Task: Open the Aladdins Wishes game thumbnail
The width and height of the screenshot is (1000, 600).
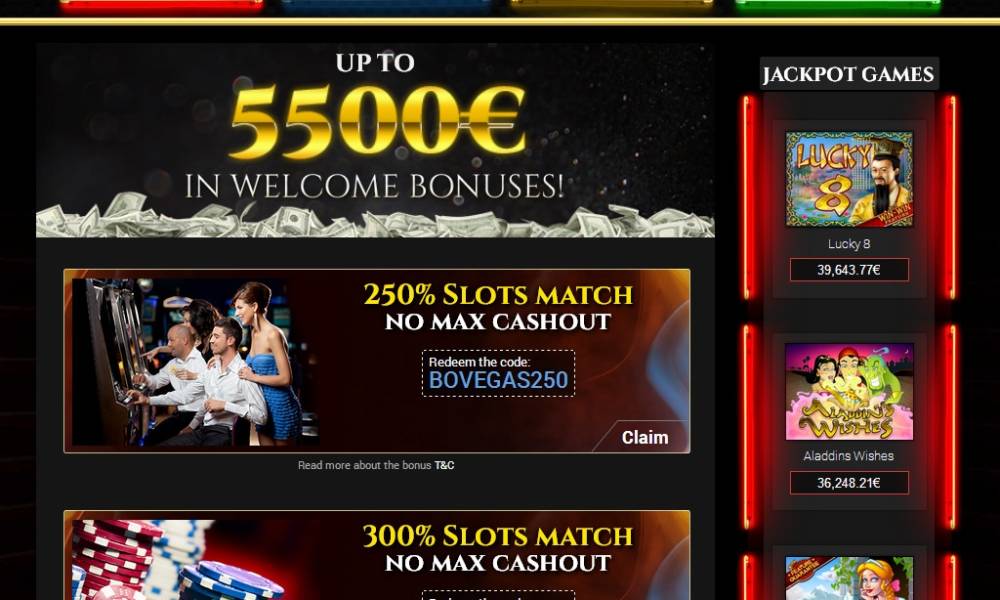Action: pos(849,391)
